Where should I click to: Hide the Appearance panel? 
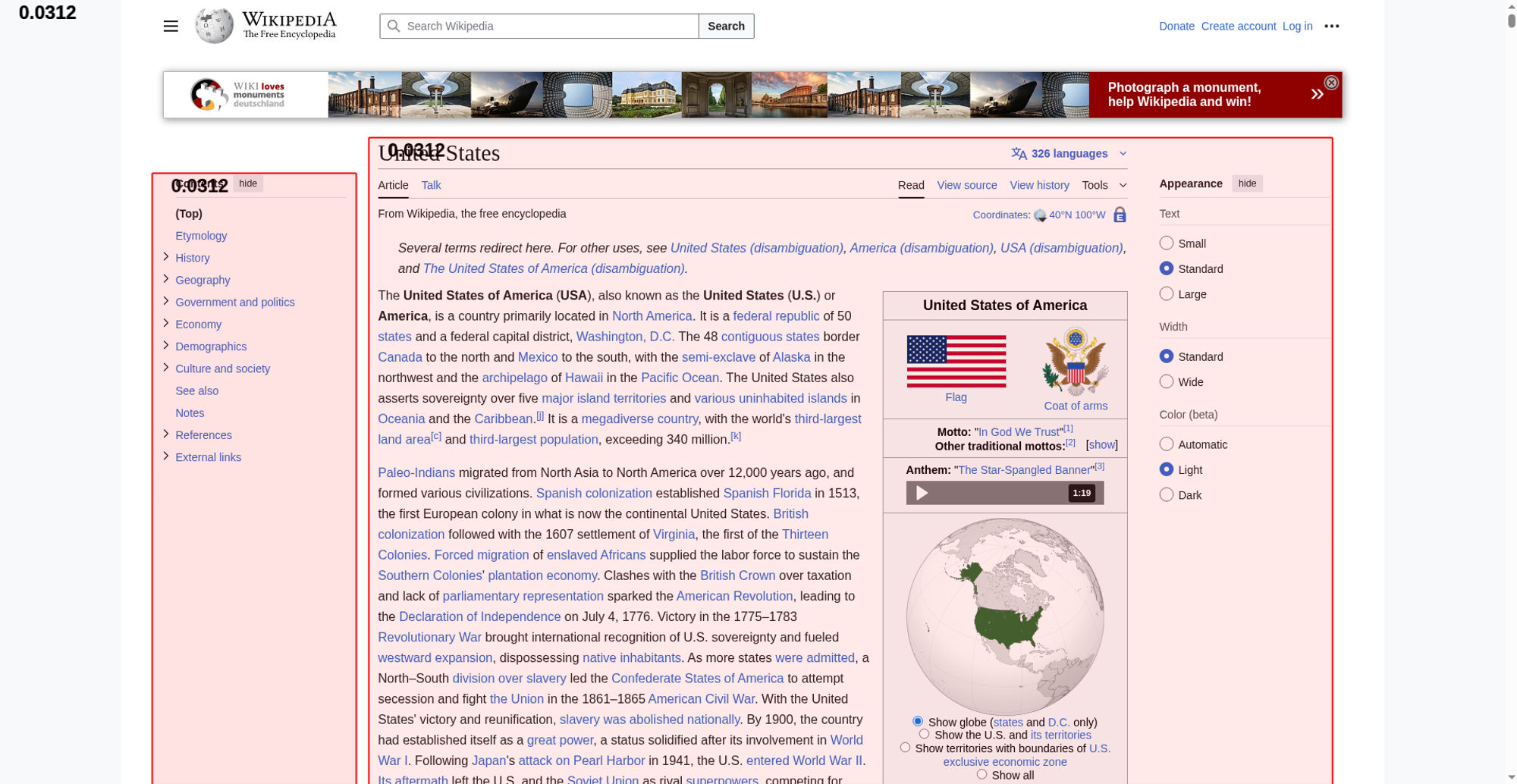[x=1247, y=183]
